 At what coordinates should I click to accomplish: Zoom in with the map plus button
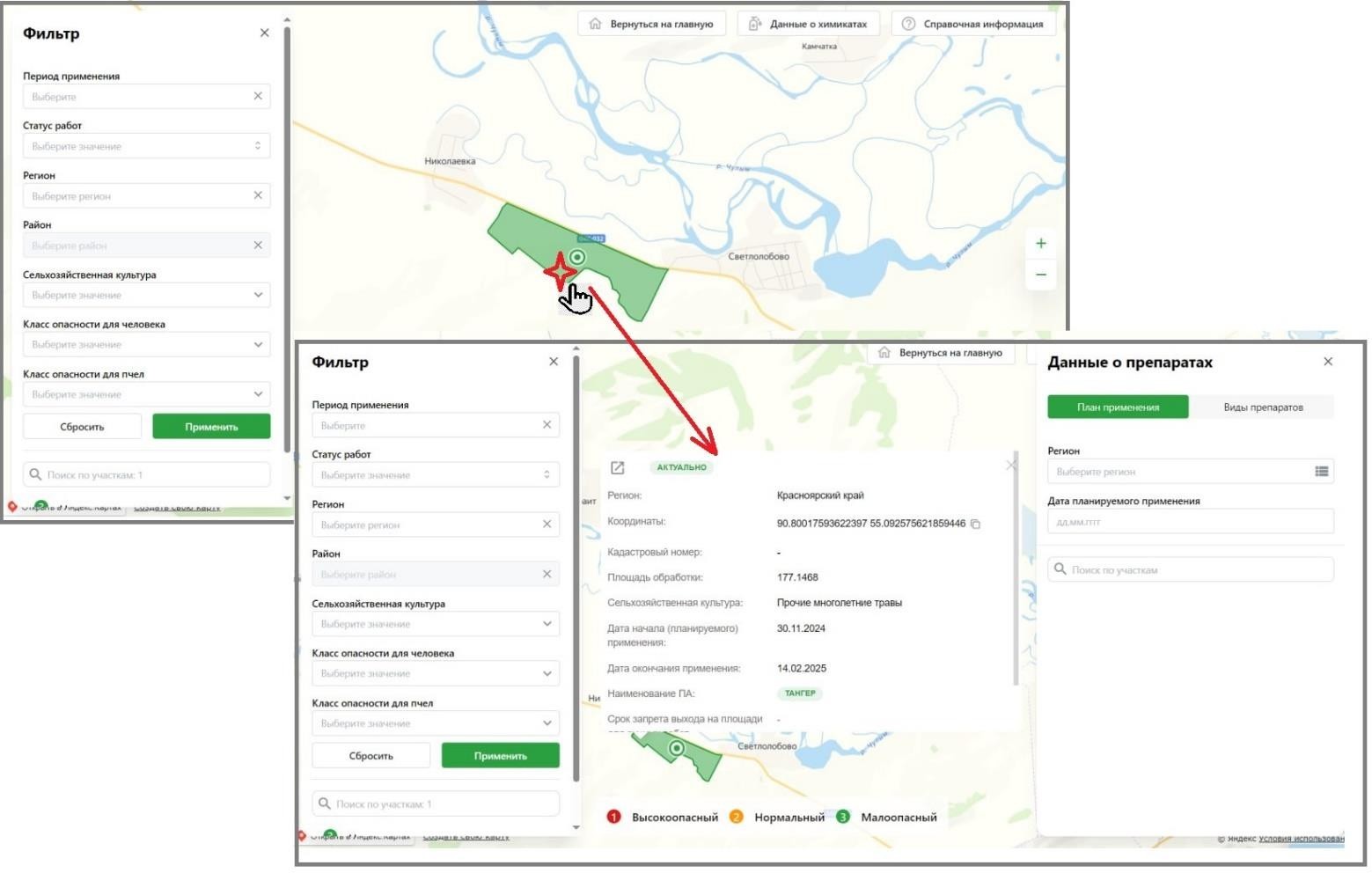click(1040, 244)
